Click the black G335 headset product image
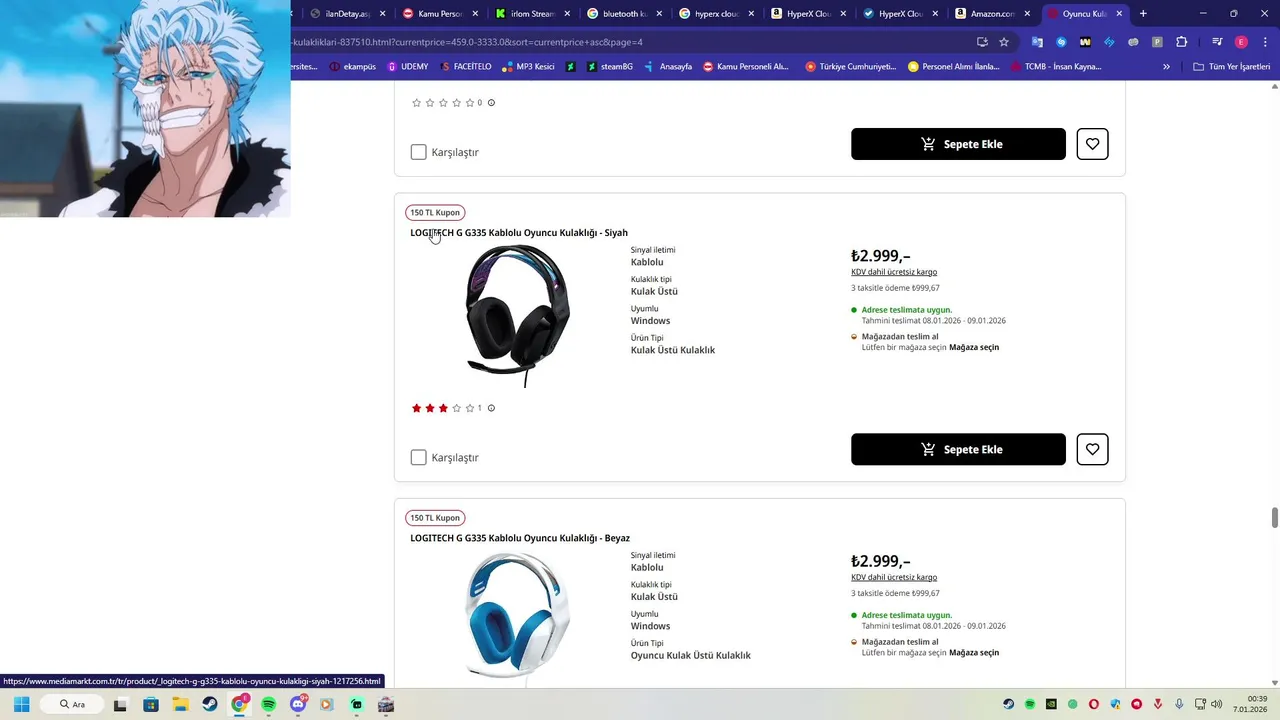Image resolution: width=1280 pixels, height=720 pixels. [517, 316]
